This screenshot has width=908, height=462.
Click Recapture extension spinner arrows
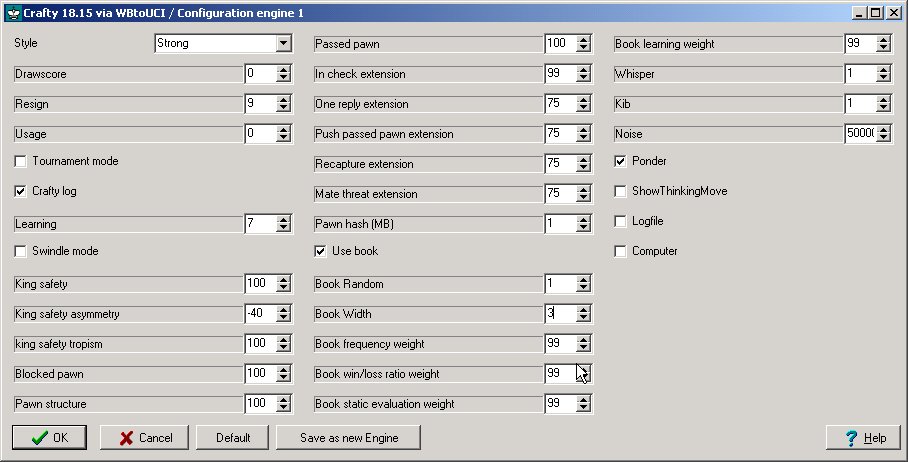coord(583,164)
